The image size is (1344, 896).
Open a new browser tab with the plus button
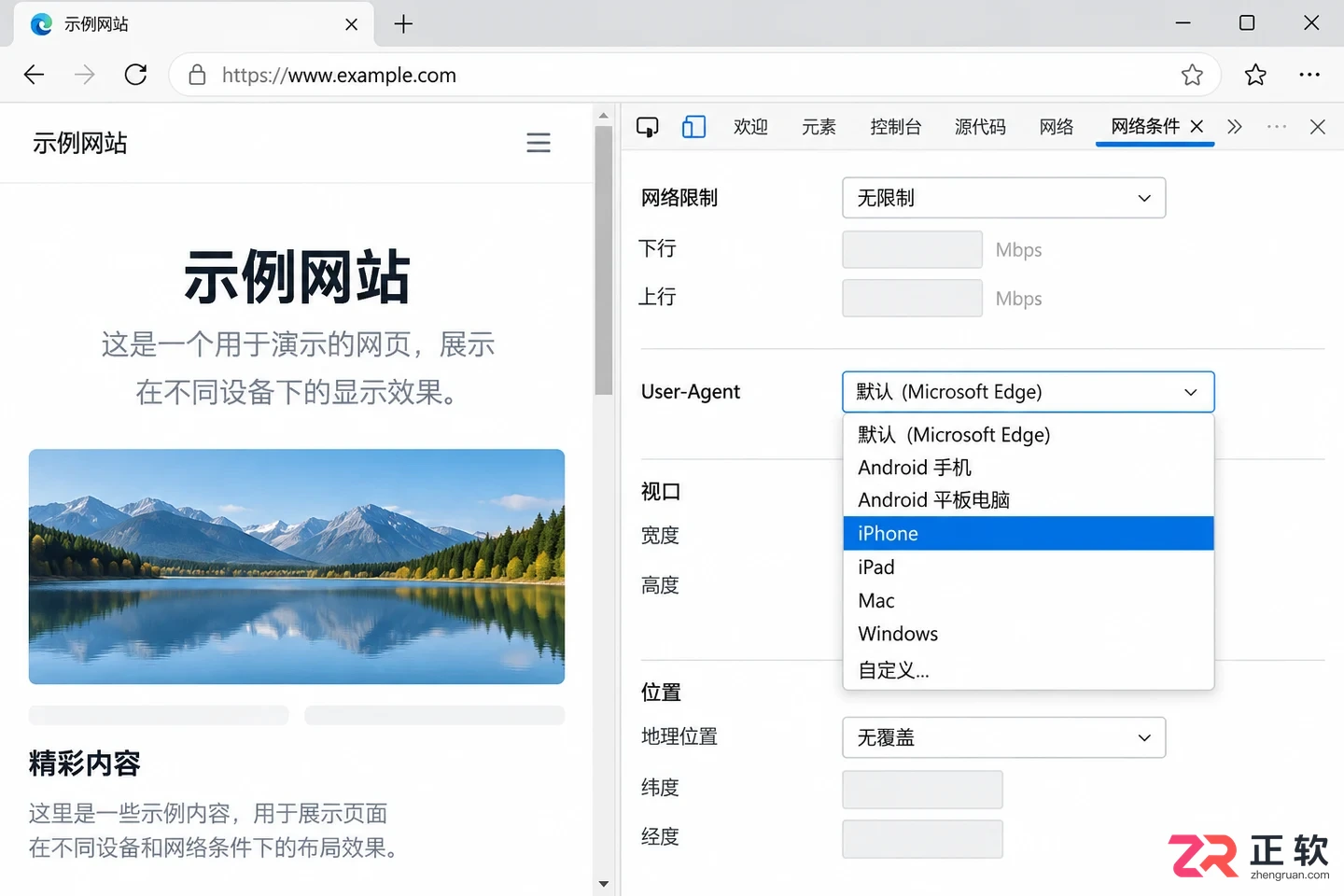click(403, 24)
